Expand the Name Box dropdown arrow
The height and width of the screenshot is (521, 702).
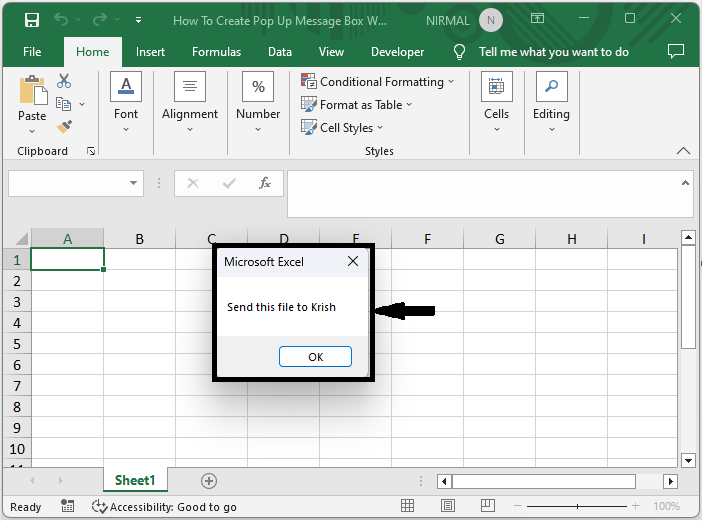133,183
